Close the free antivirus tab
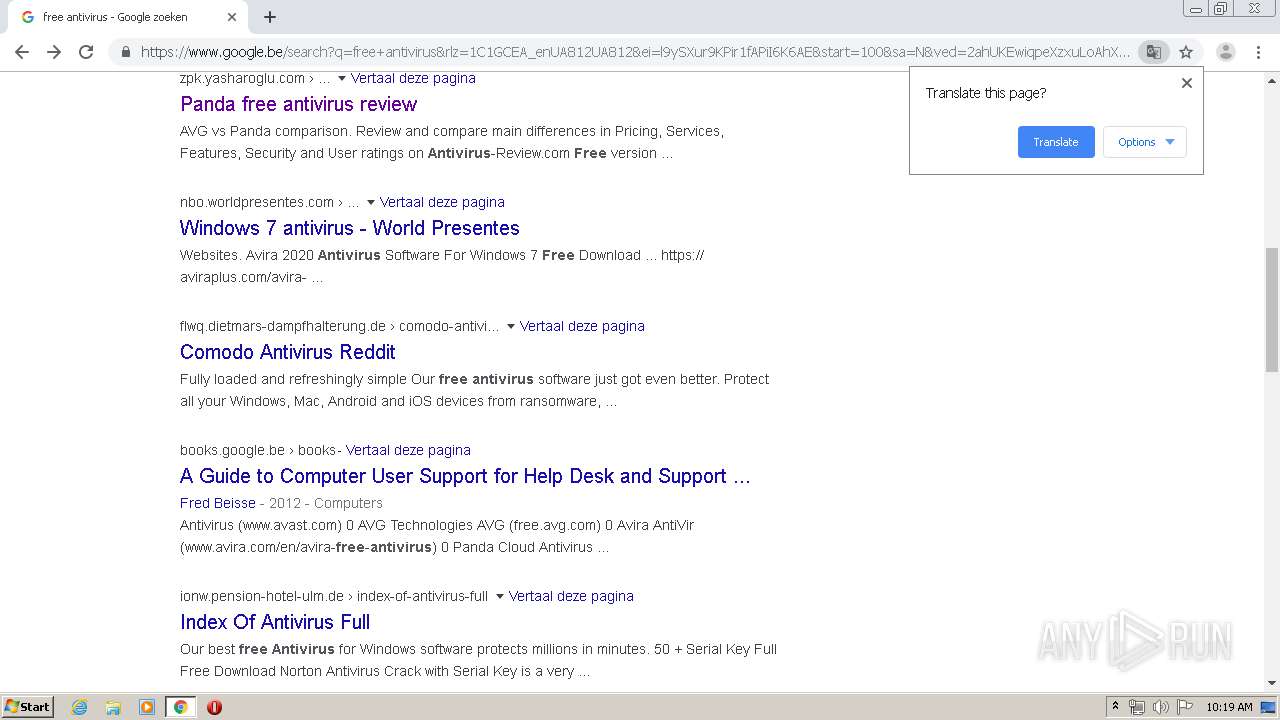 (232, 17)
